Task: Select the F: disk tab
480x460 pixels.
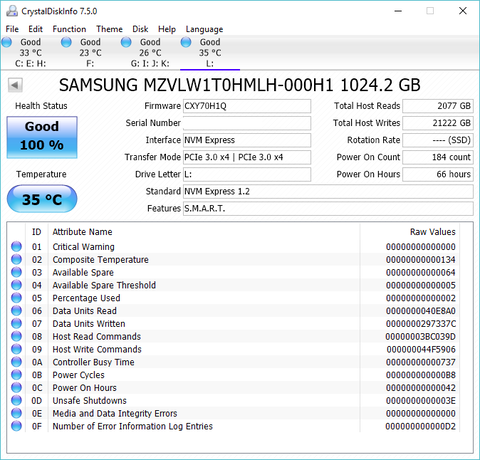Action: (x=90, y=52)
